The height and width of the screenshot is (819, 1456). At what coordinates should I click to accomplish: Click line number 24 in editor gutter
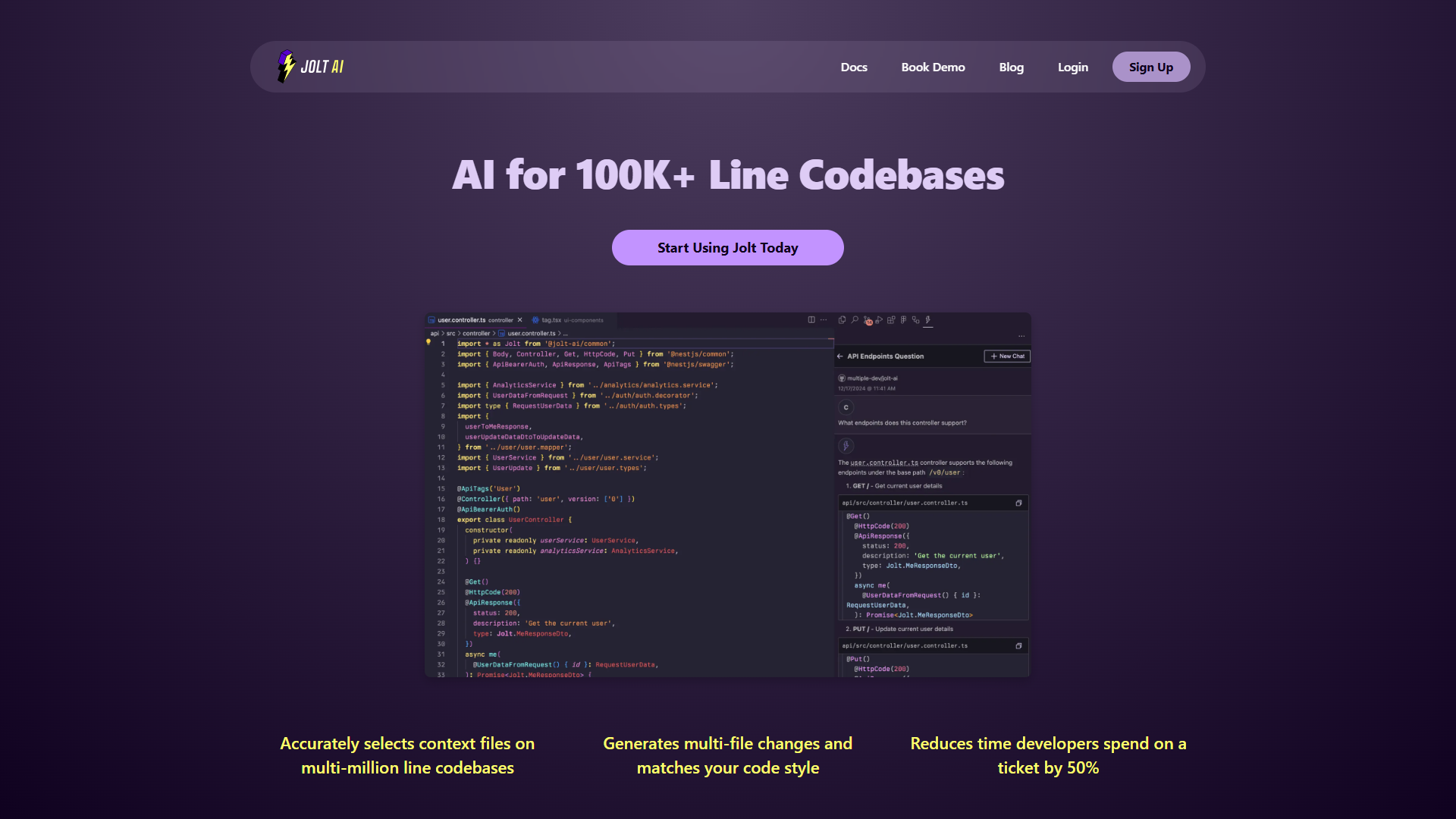coord(441,582)
